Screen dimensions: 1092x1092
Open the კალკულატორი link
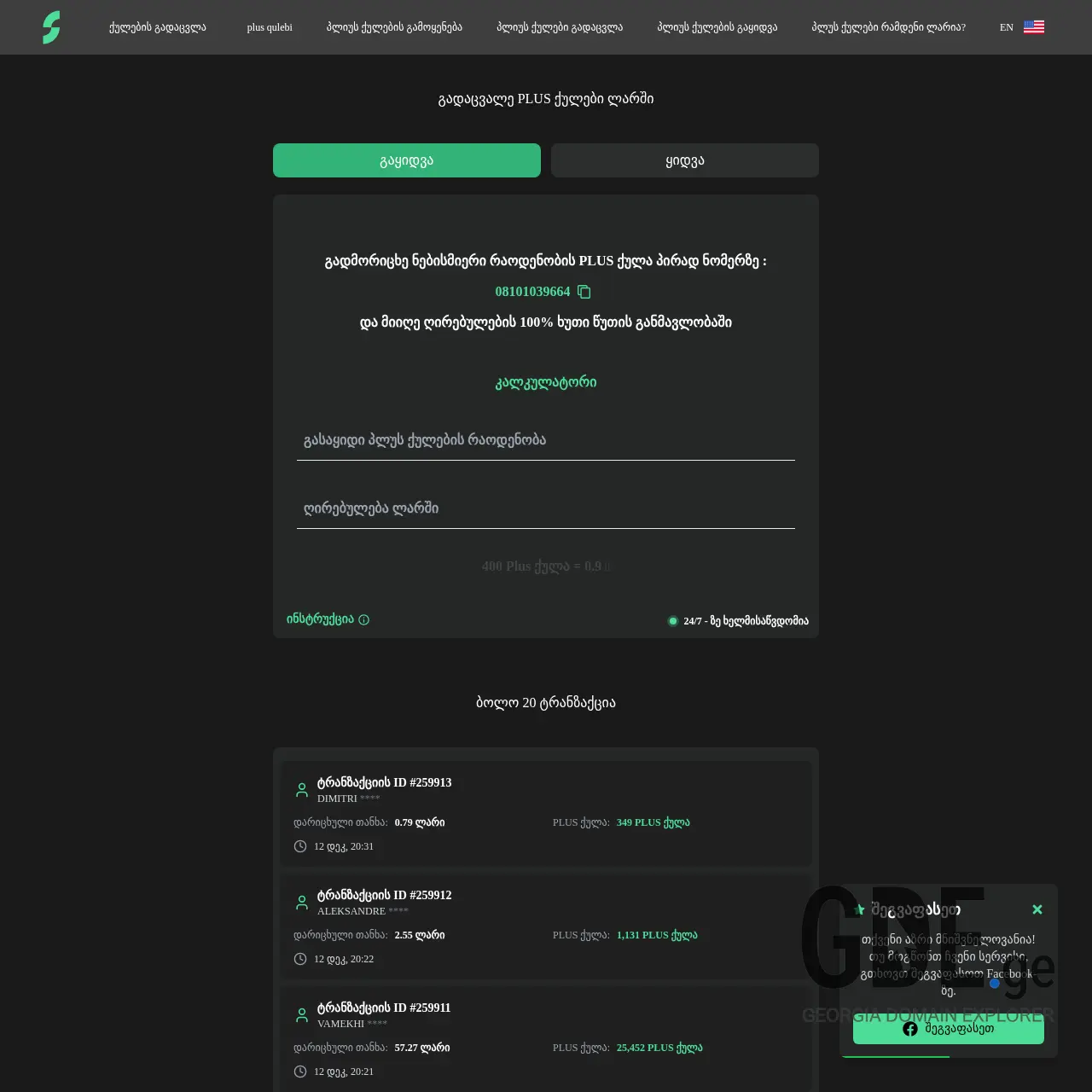coord(545,382)
